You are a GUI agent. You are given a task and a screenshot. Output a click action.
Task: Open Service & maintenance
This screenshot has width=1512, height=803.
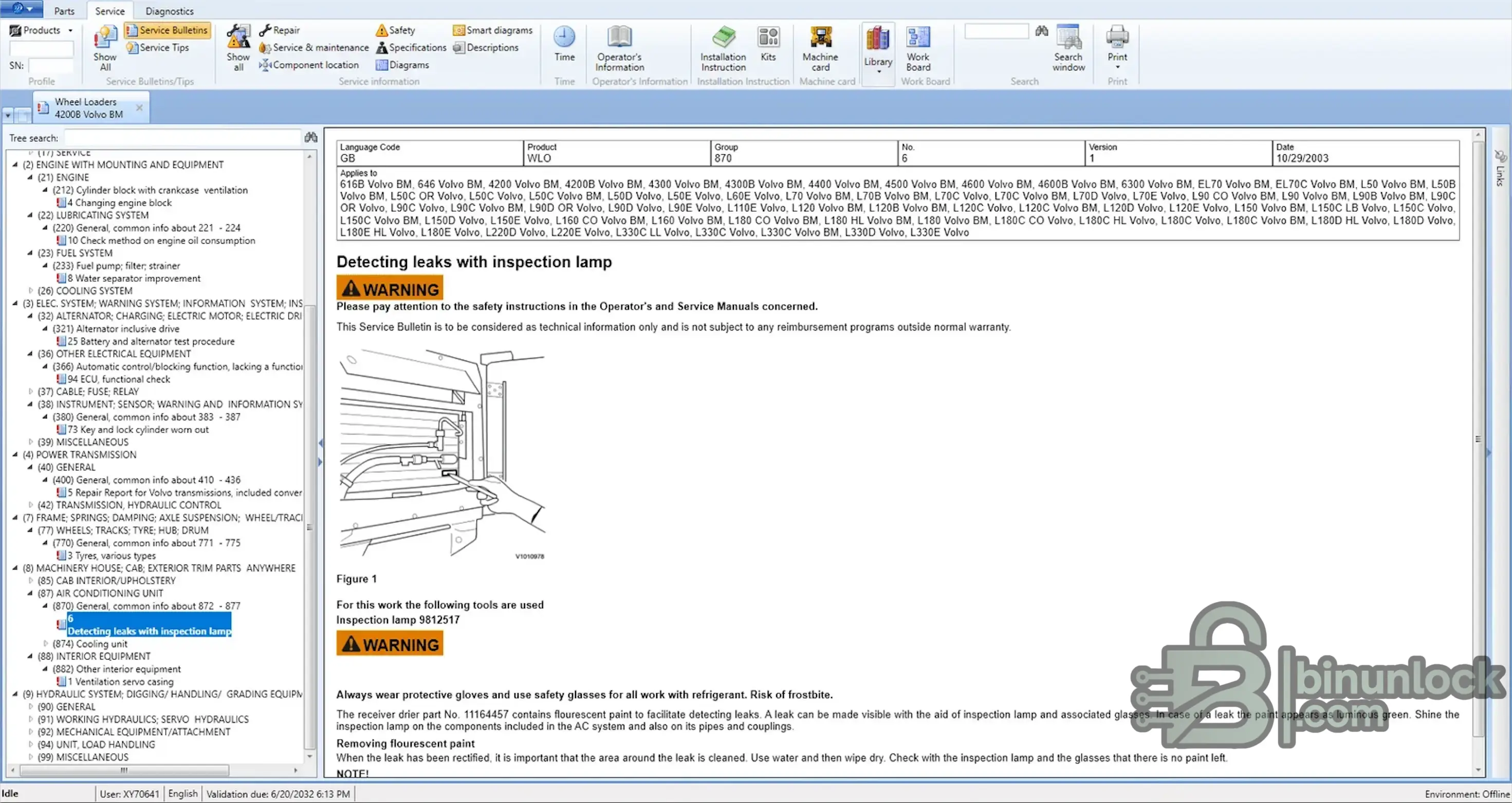(314, 47)
